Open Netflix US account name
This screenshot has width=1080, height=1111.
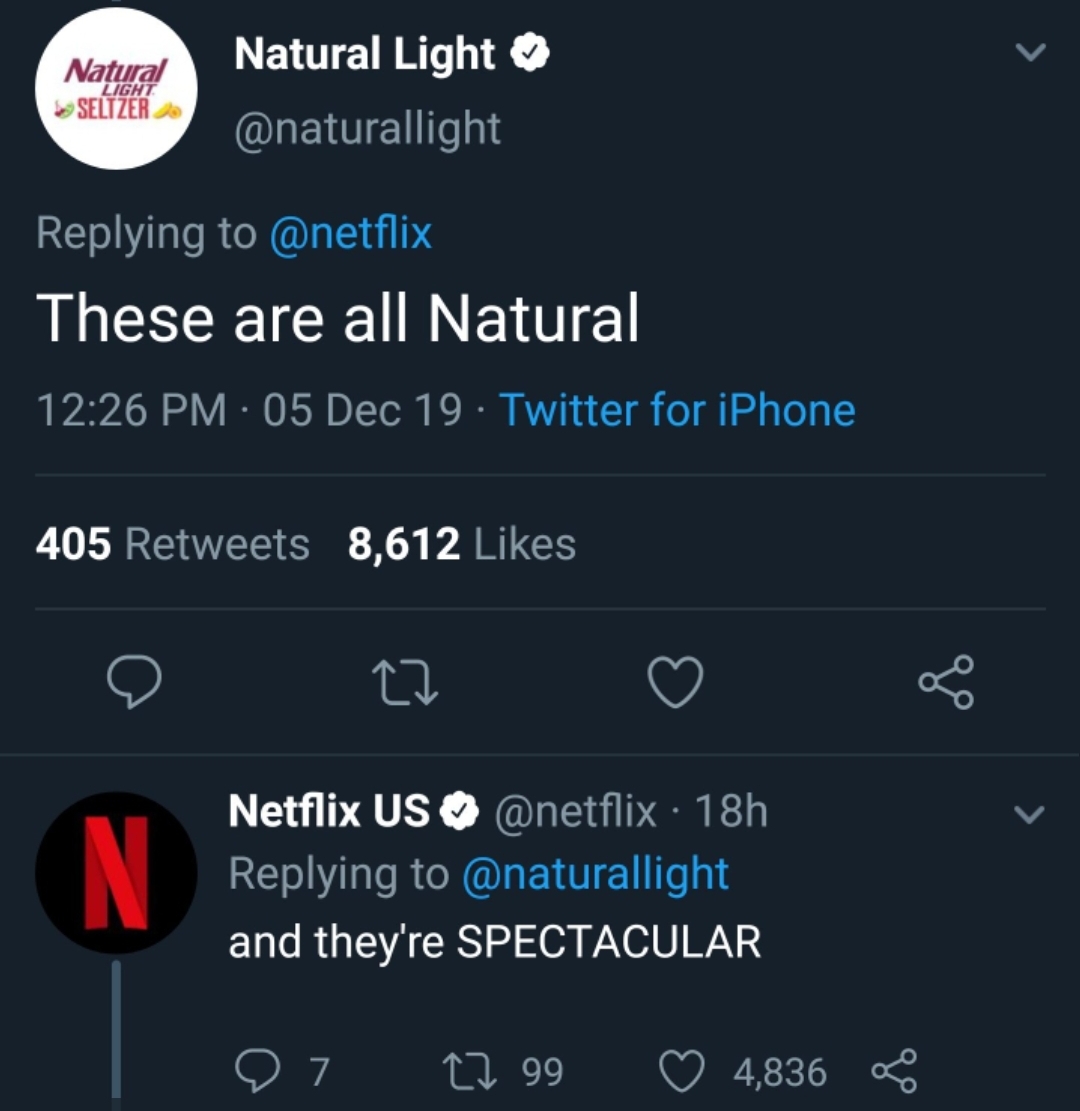tap(330, 811)
